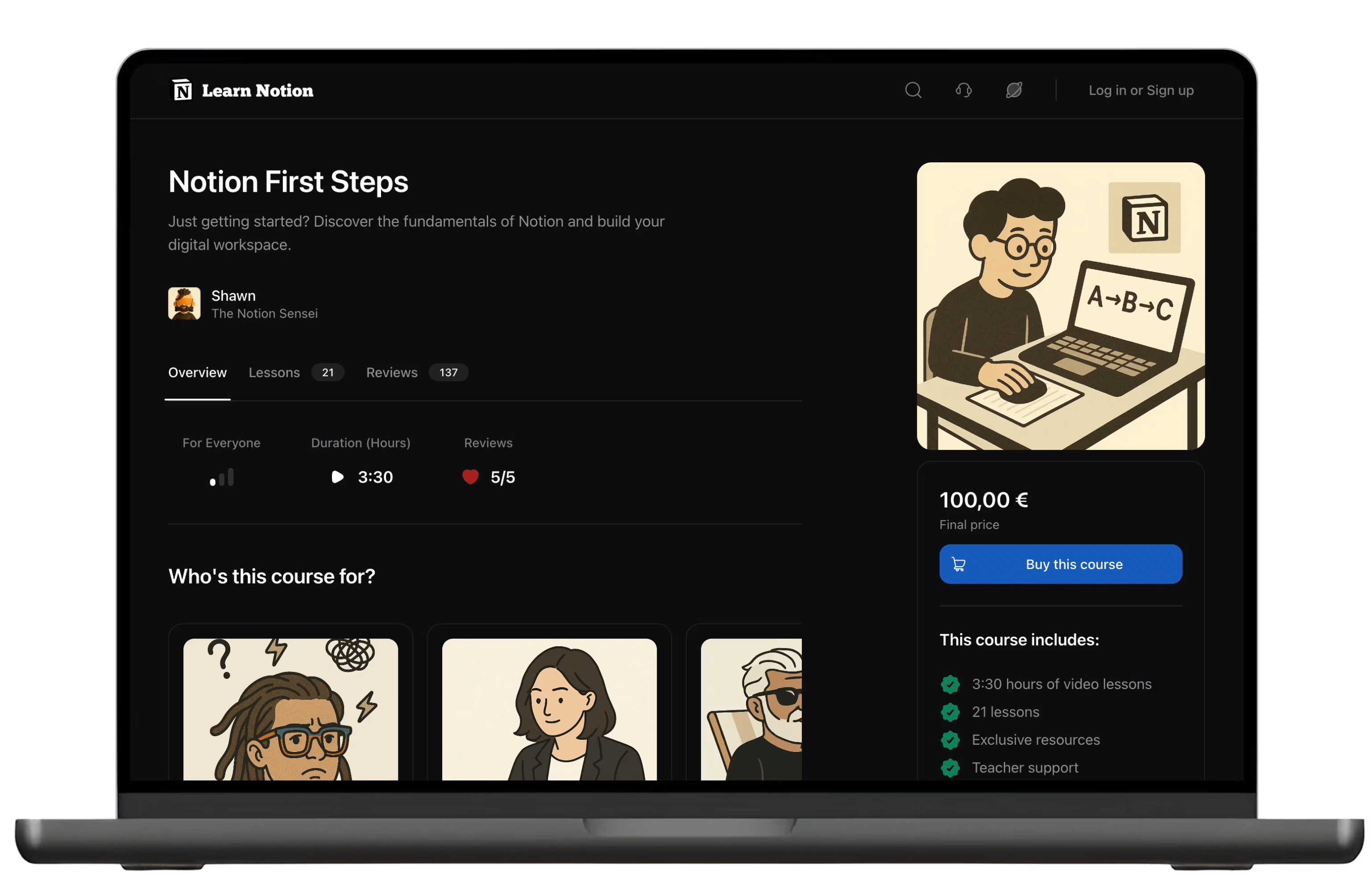The height and width of the screenshot is (883, 1372).
Task: Click green check badge beside 21 lessons
Action: [950, 712]
